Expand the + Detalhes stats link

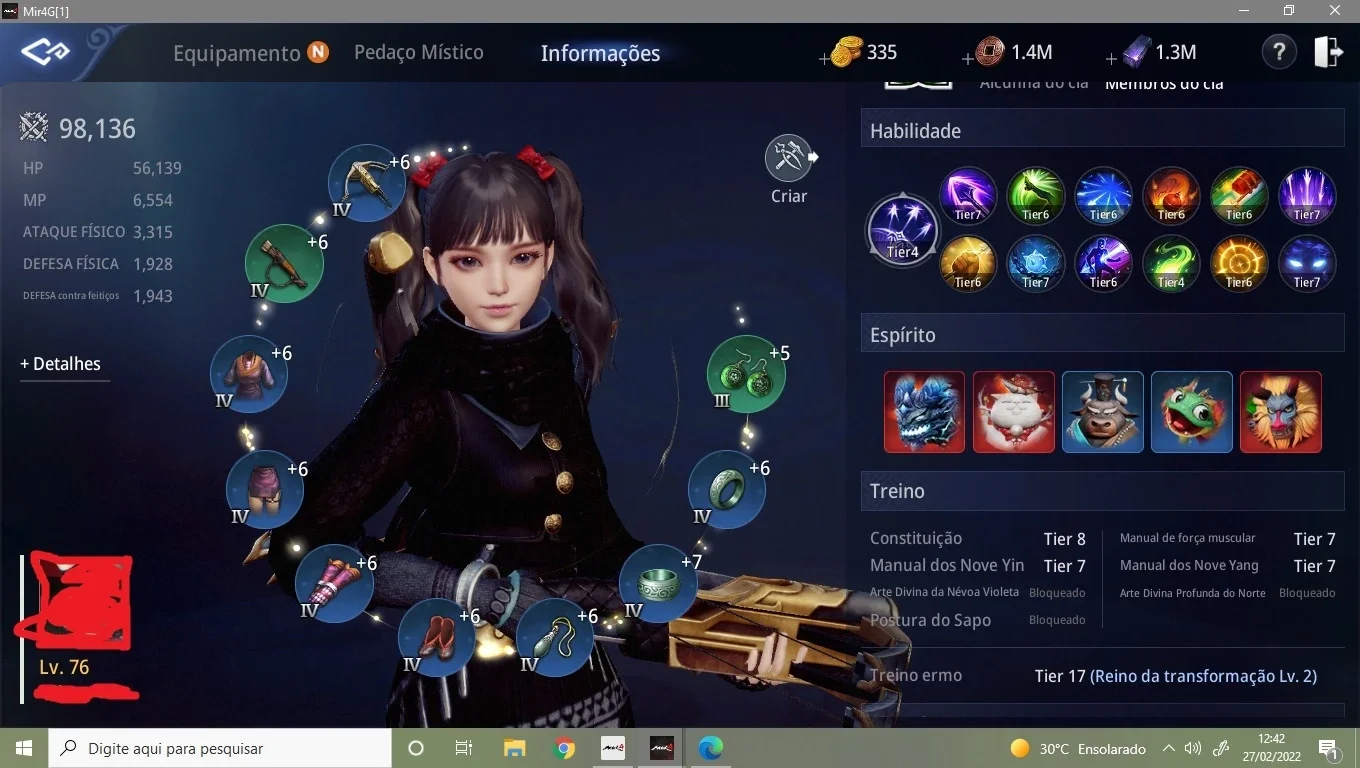(61, 364)
